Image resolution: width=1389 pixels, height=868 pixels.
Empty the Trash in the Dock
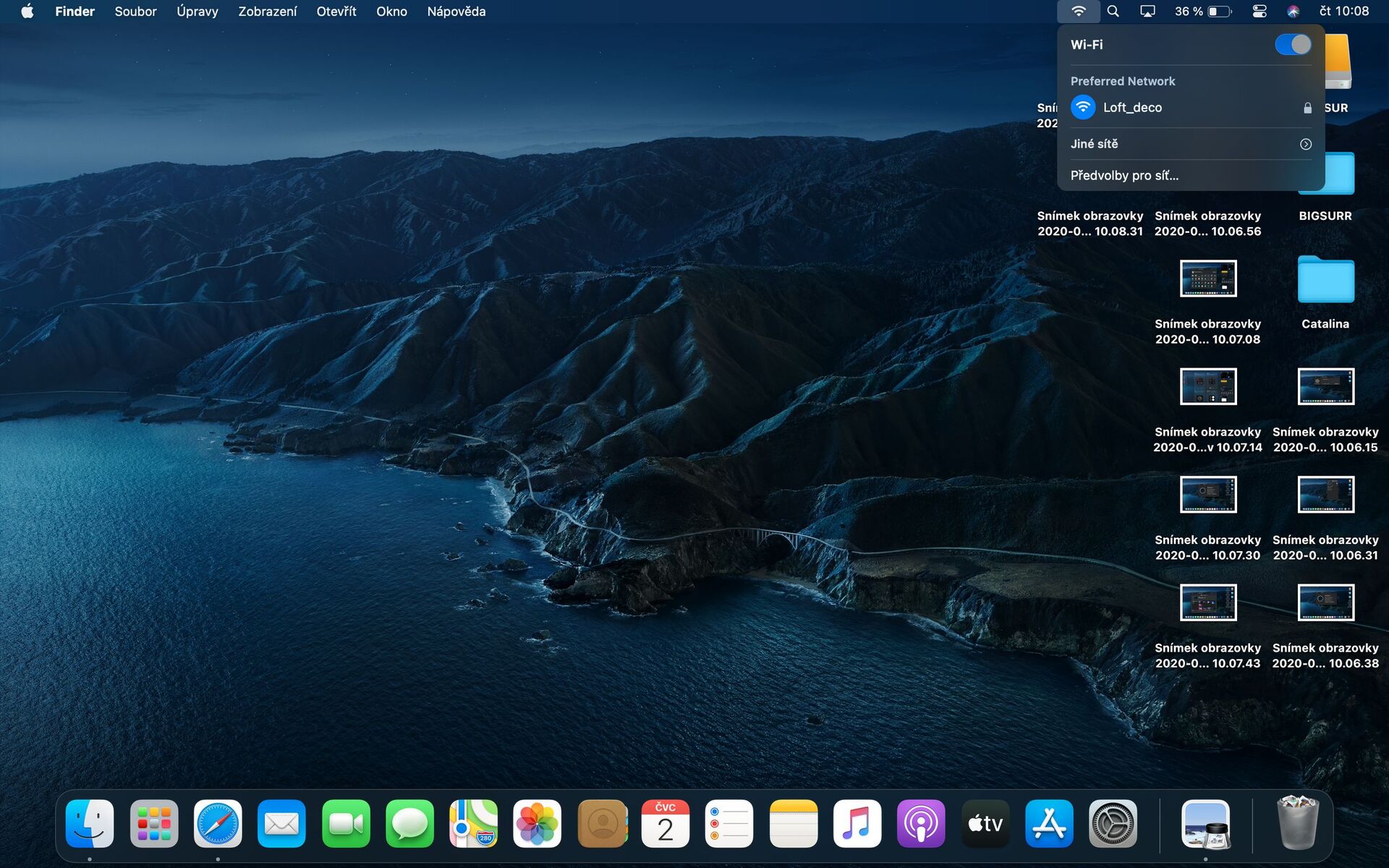point(1299,823)
